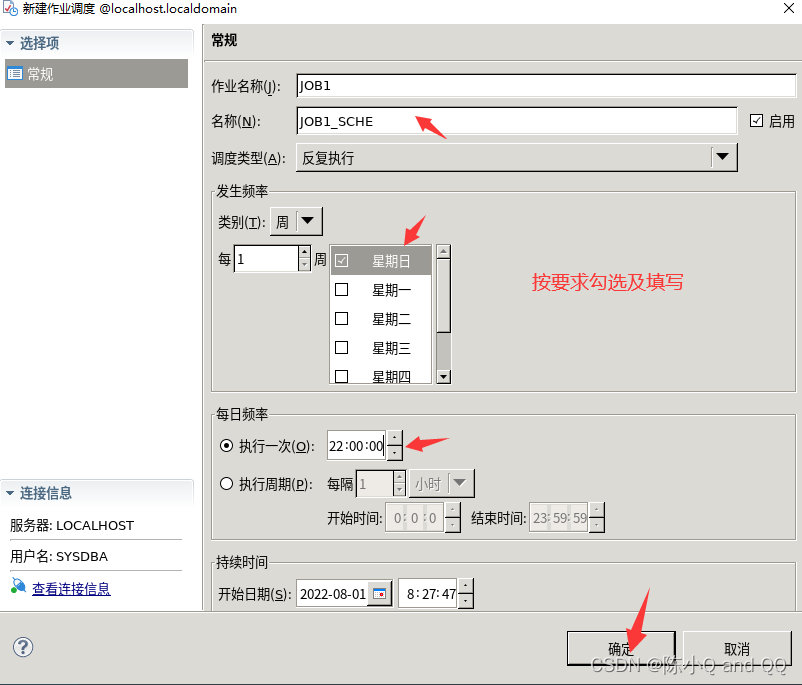
Task: Collapse the 连接信息 section
Action: coord(10,491)
